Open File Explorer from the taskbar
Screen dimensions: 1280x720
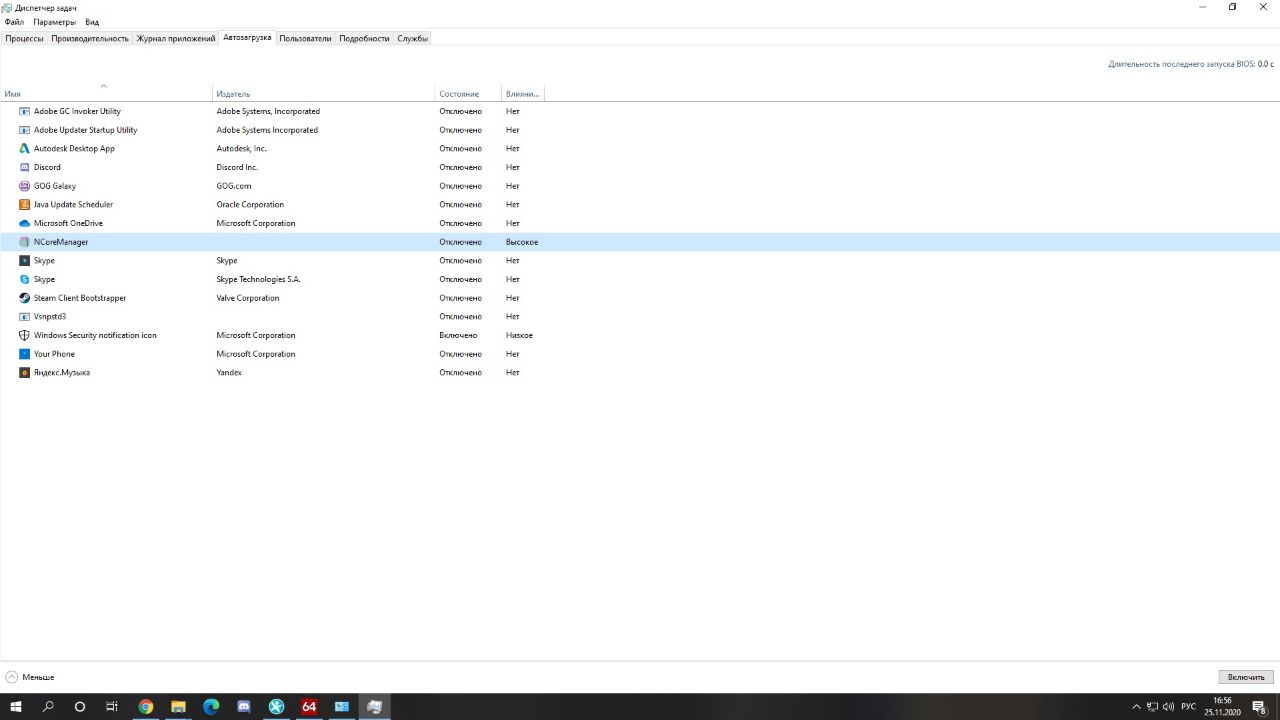(178, 706)
